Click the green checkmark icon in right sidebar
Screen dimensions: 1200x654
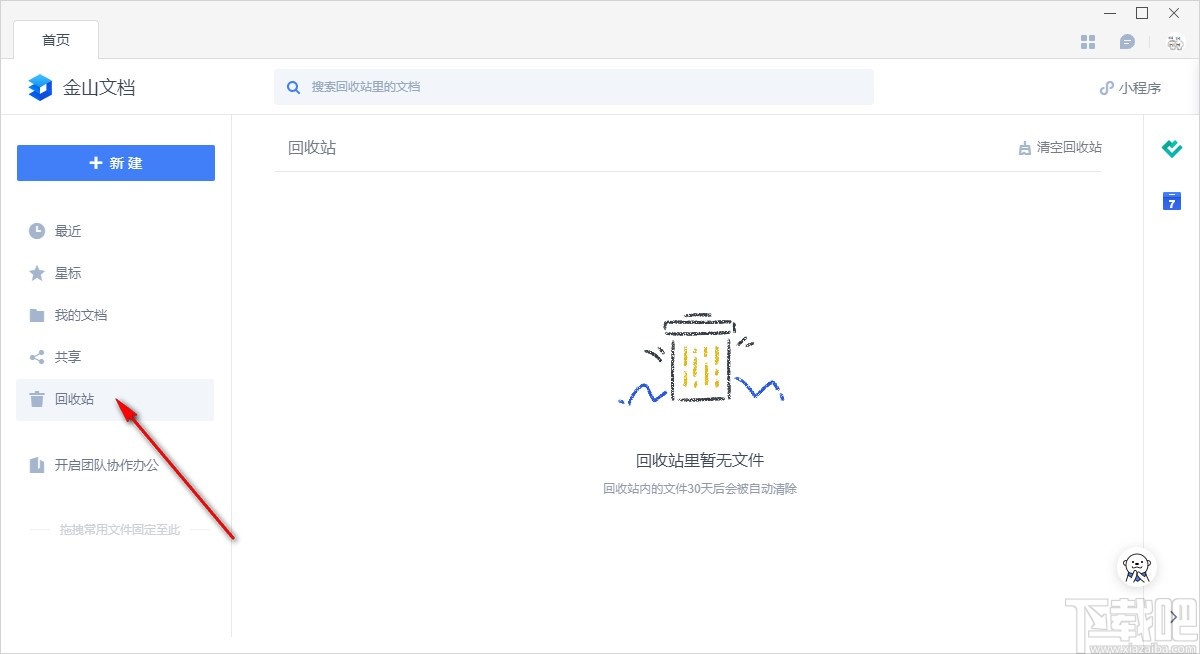point(1172,149)
